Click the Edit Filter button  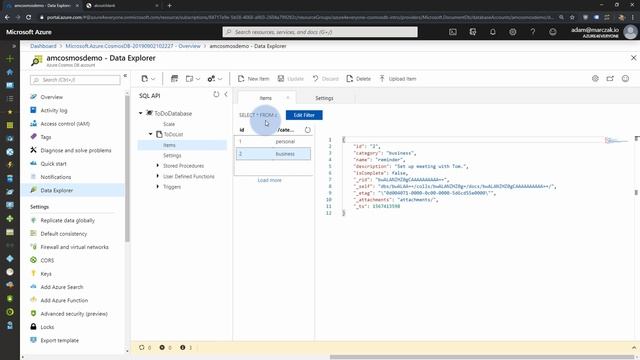304,115
